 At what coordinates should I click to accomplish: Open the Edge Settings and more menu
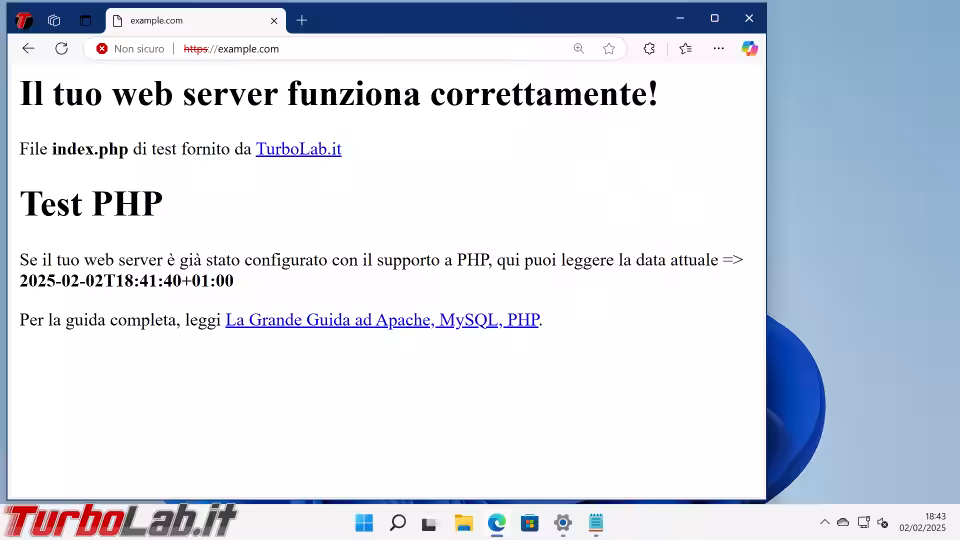click(x=718, y=48)
